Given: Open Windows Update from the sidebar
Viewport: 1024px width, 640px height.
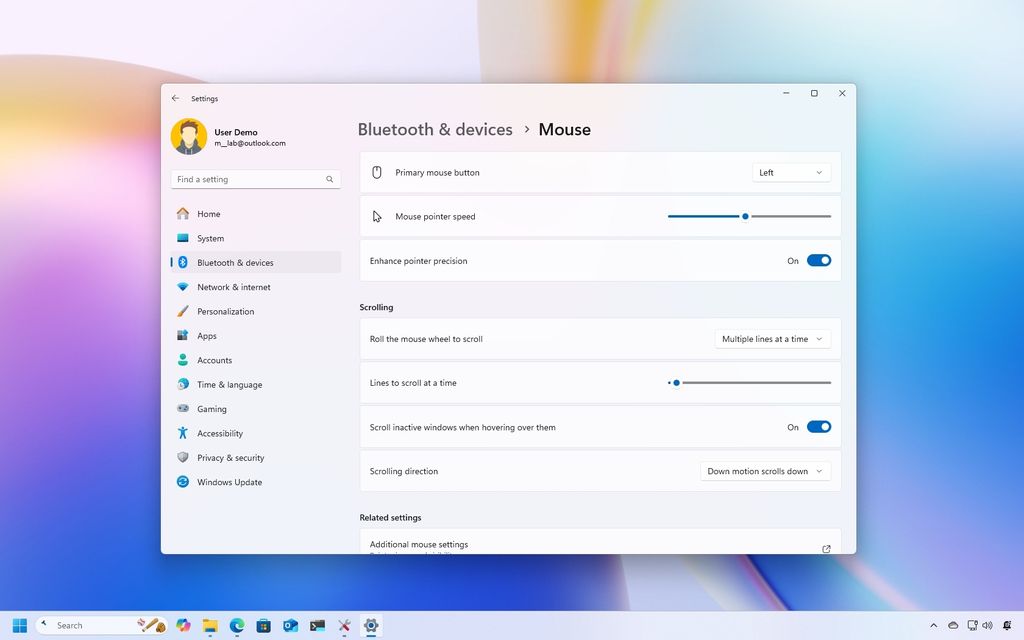Looking at the screenshot, I should pos(228,482).
